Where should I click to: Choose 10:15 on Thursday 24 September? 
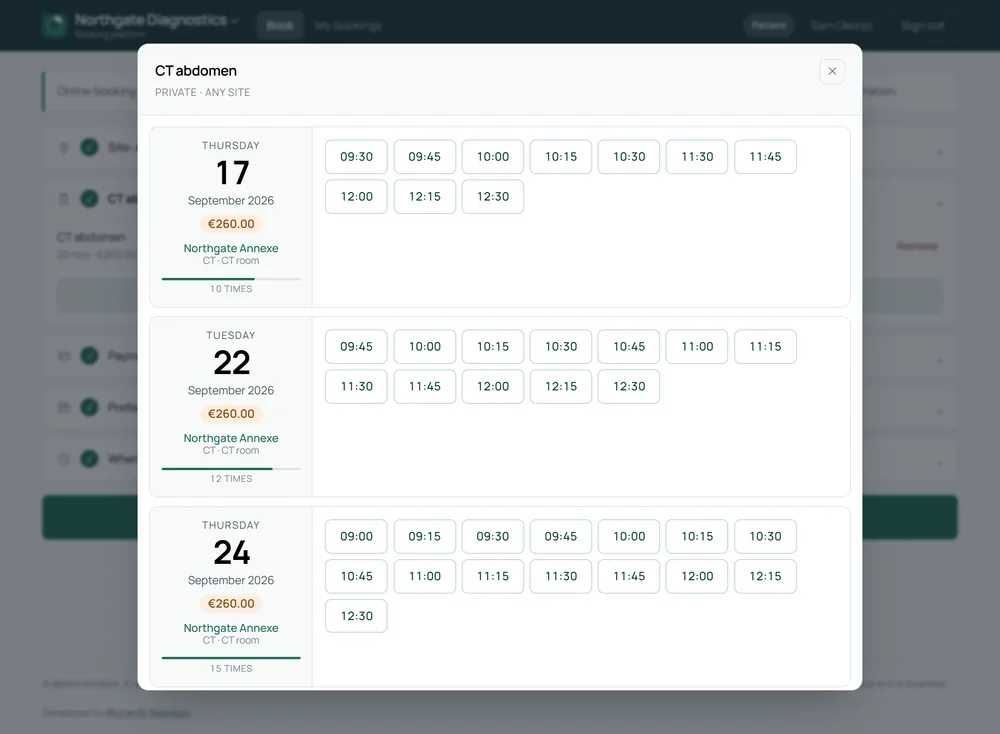697,536
